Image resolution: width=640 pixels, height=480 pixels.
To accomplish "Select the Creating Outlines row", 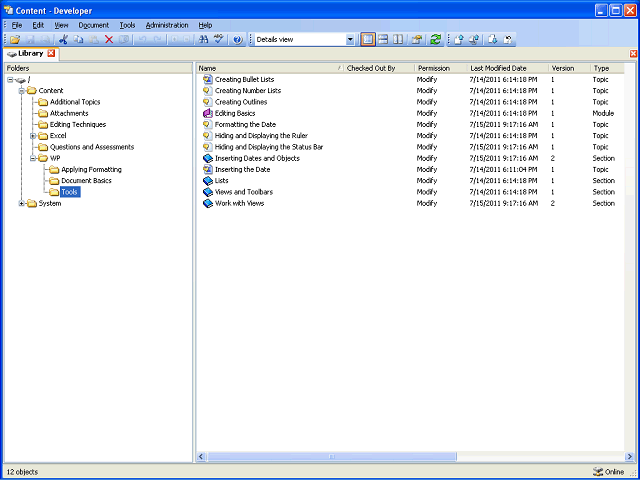I will (410, 102).
